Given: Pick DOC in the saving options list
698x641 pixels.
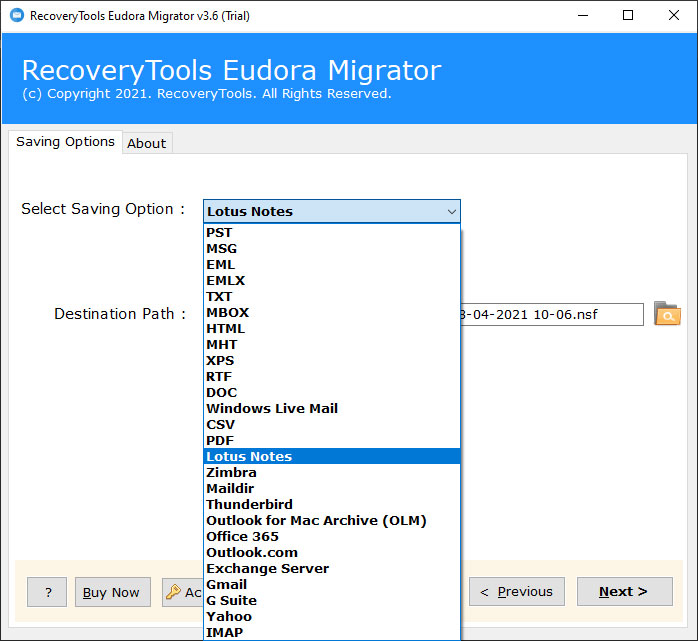Looking at the screenshot, I should pyautogui.click(x=332, y=393).
